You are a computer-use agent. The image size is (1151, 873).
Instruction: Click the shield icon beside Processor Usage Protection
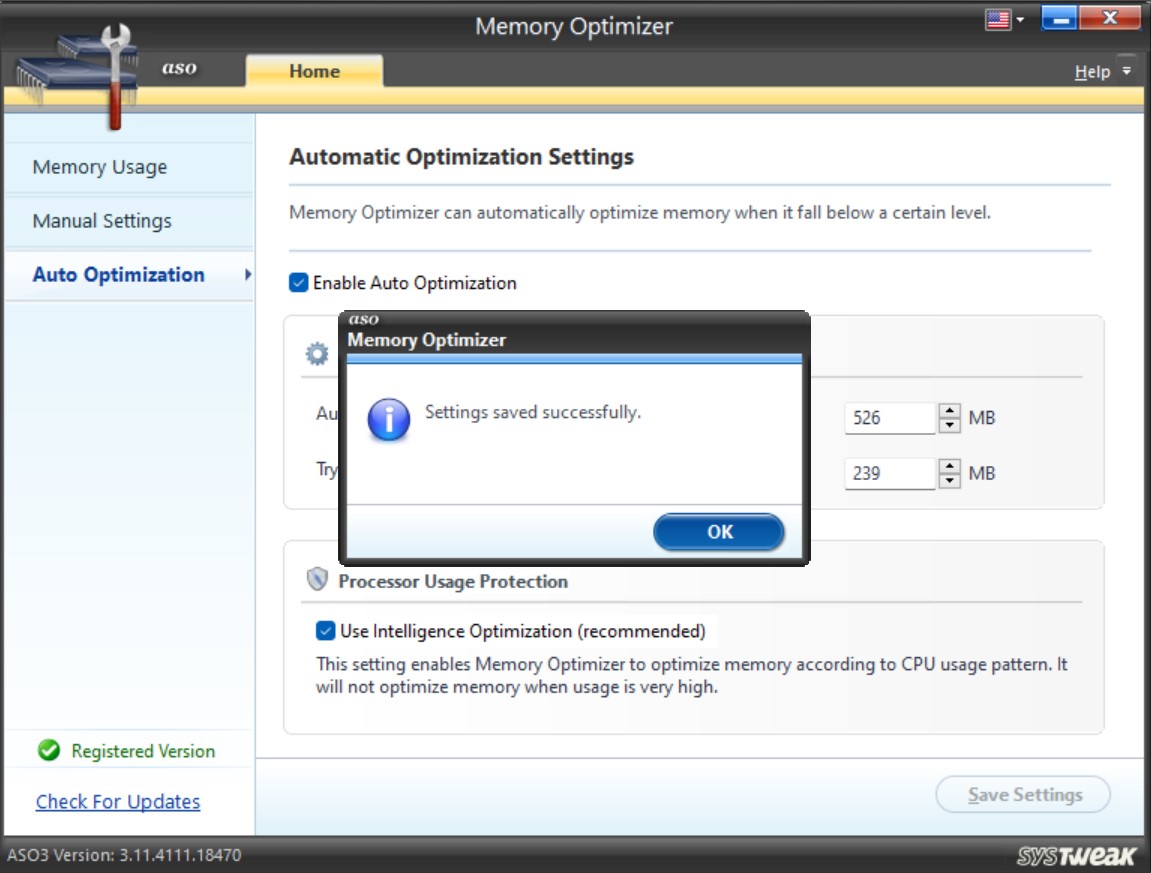tap(320, 581)
